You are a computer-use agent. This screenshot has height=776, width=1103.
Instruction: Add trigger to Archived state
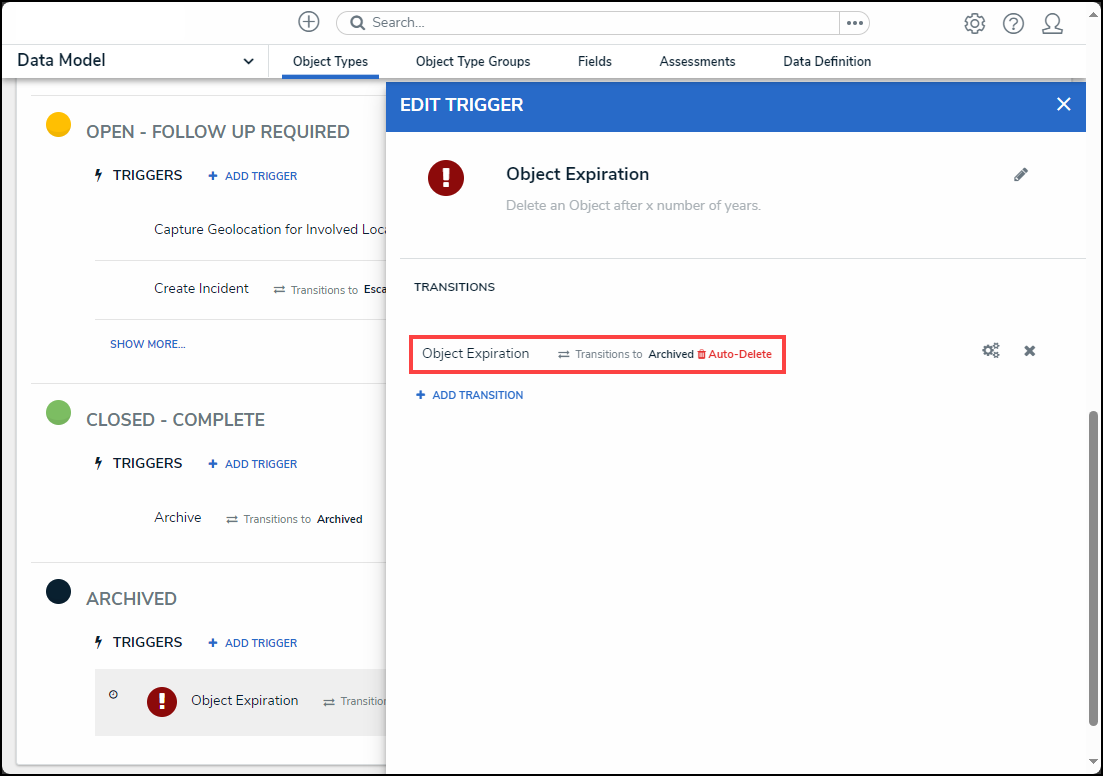coord(253,643)
